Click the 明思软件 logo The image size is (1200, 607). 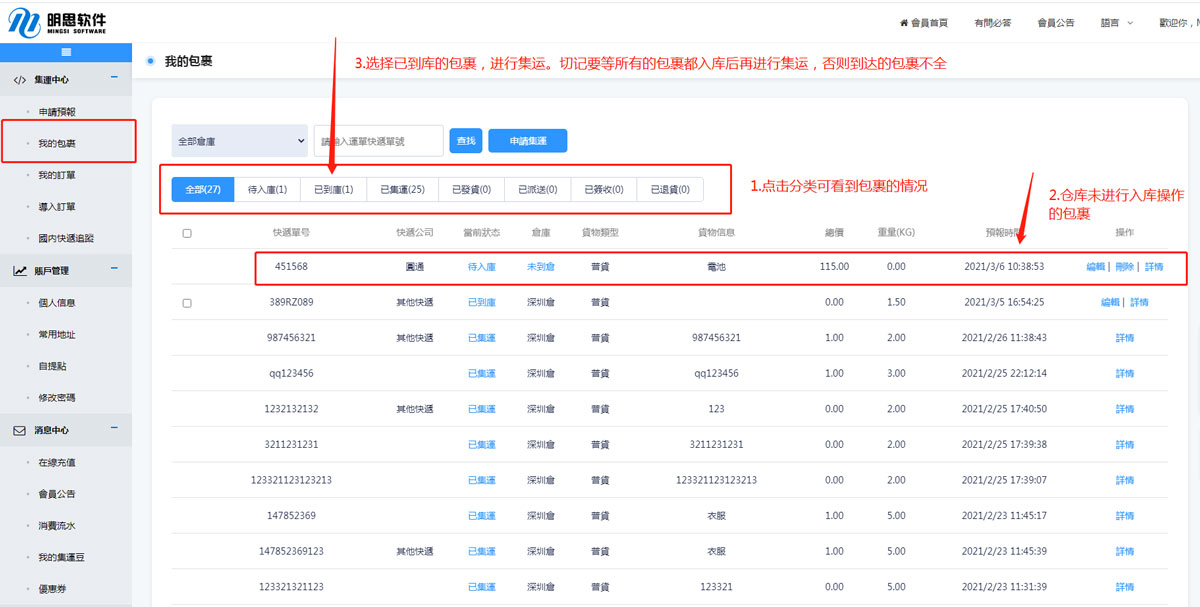tap(56, 22)
